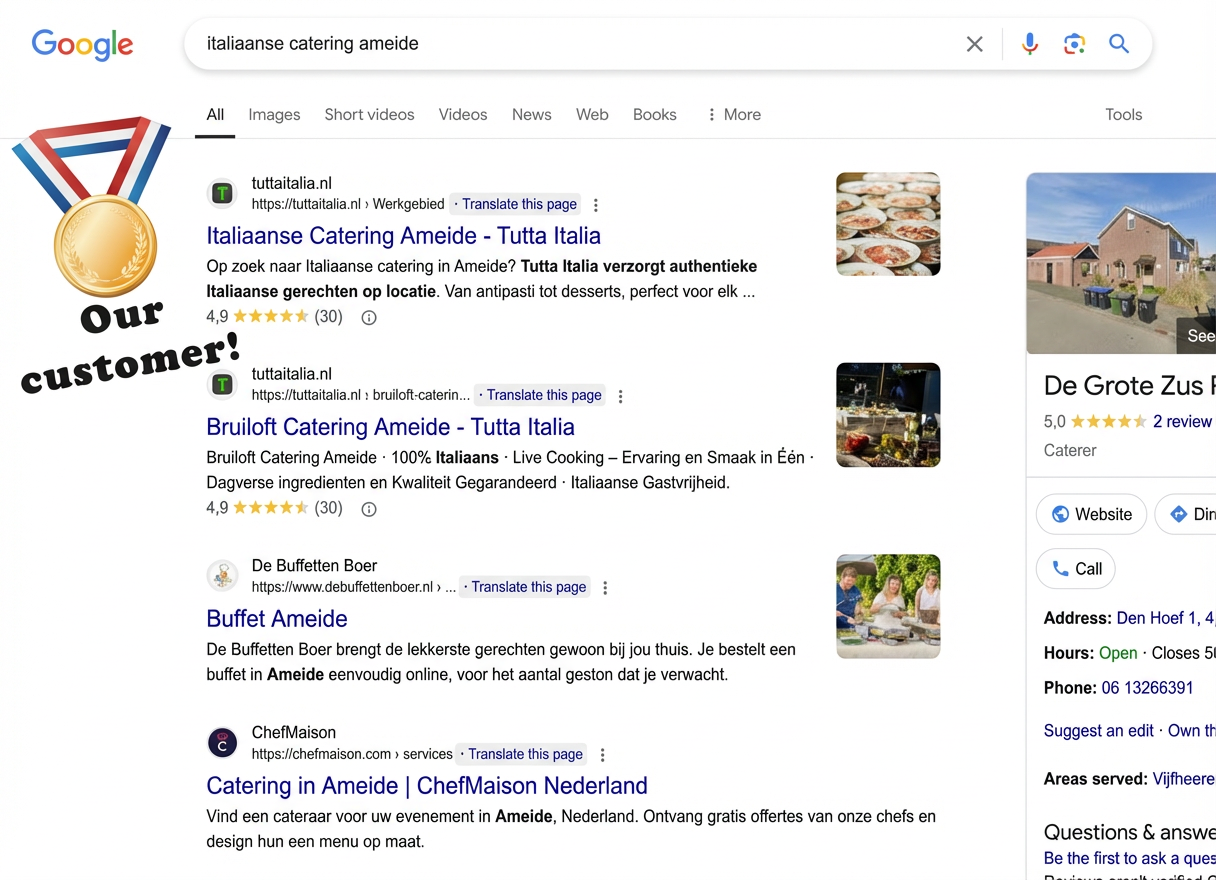
Task: Open the Tools options
Action: coord(1123,115)
